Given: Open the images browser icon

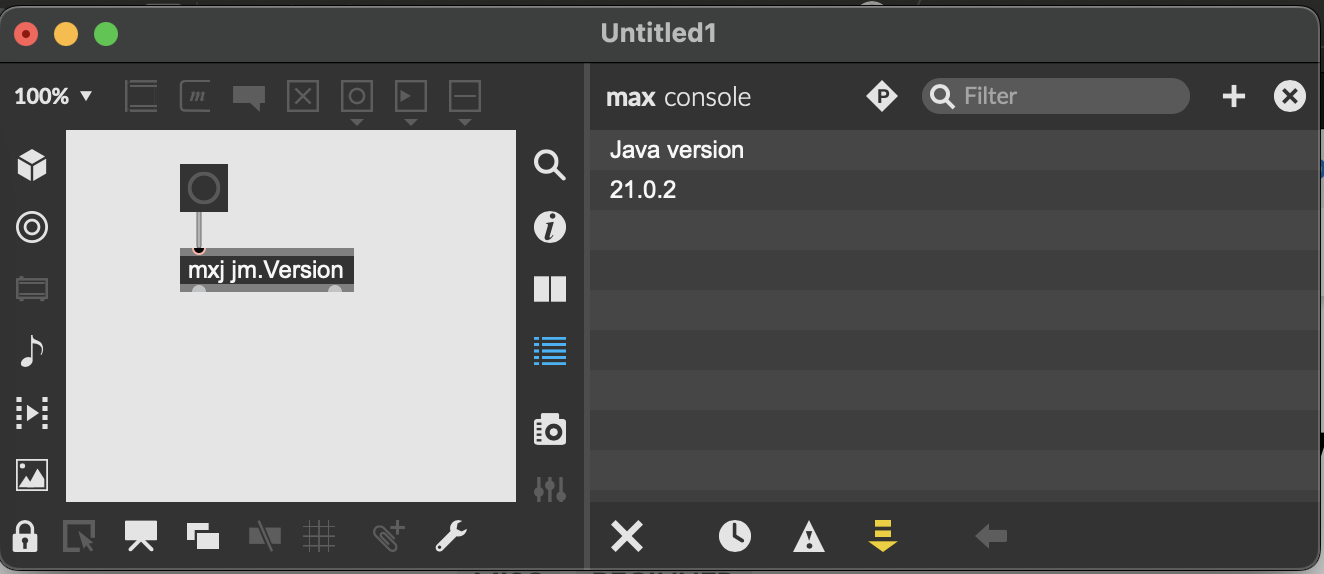Looking at the screenshot, I should [32, 475].
